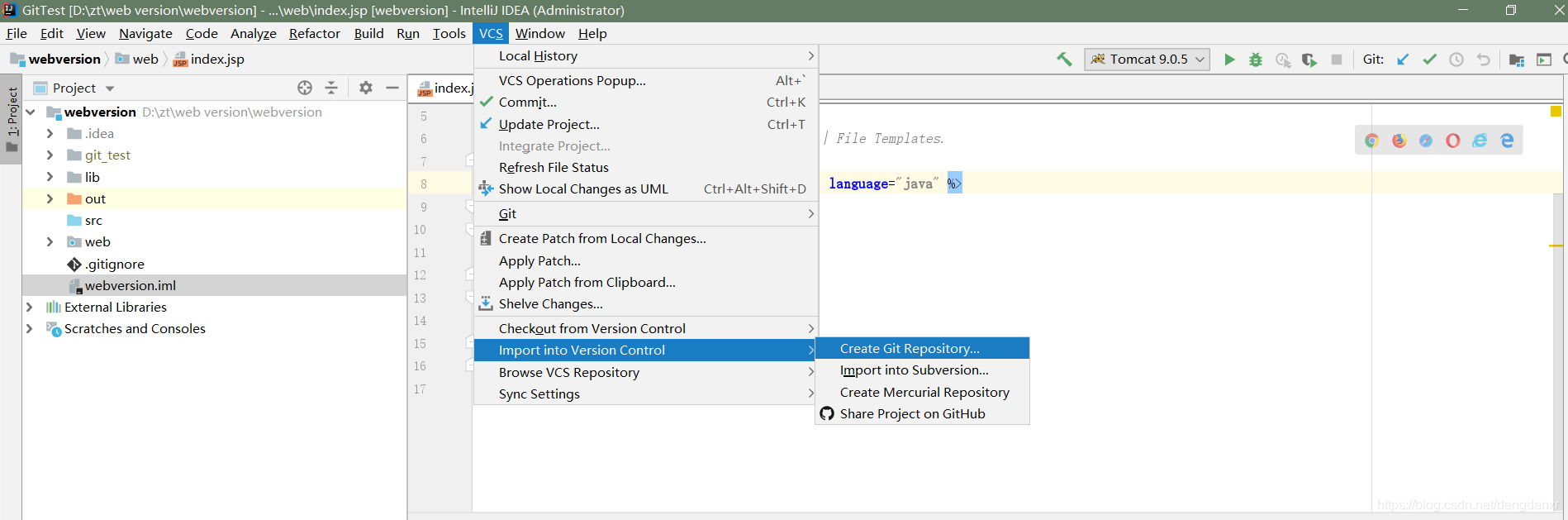Expand the .idea folder

click(x=50, y=133)
